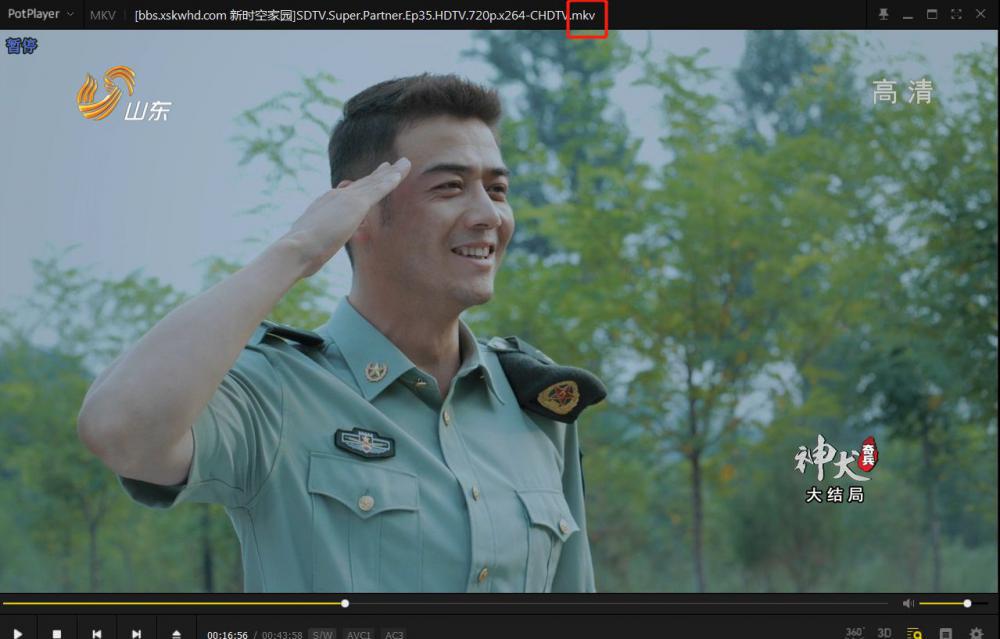Open the PotPlayer main menu dropdown
This screenshot has height=639, width=1000.
tap(40, 14)
